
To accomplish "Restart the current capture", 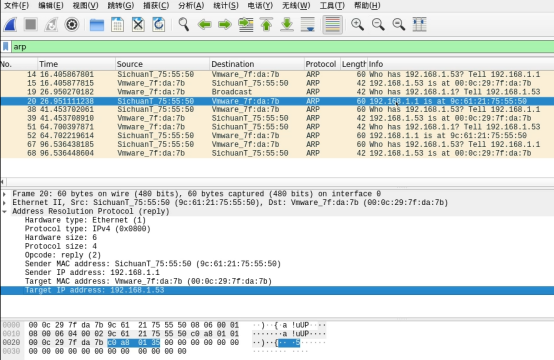I will [x=51, y=24].
